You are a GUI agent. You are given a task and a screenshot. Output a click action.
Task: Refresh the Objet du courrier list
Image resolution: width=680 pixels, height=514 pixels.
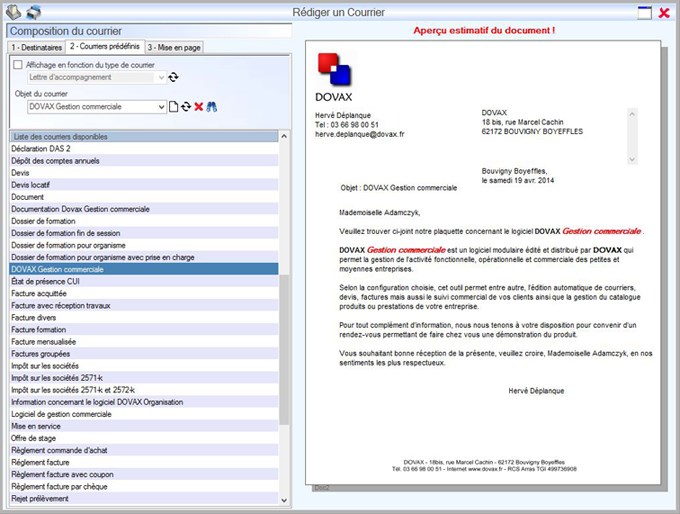(186, 107)
